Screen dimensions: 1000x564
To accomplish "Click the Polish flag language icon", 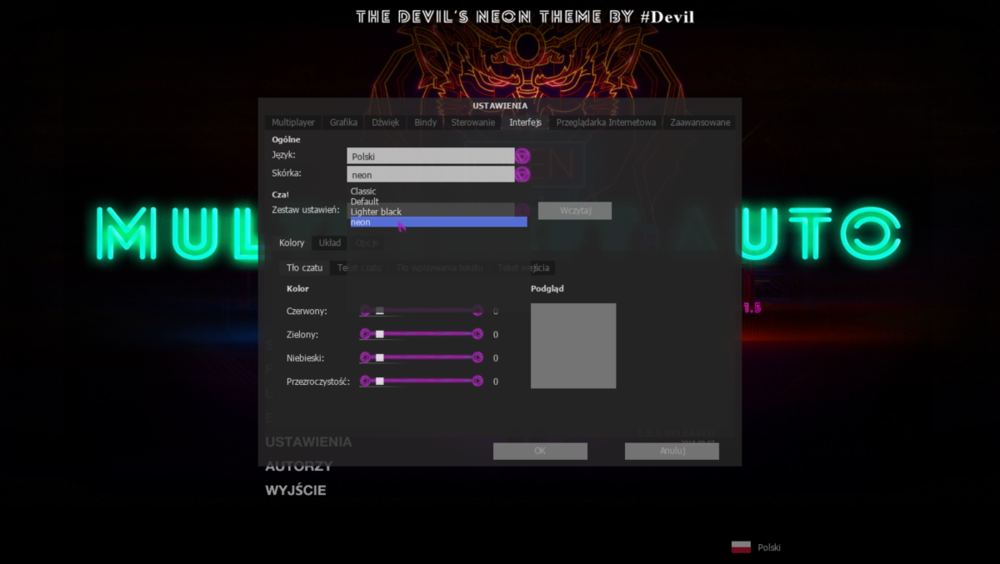I will 741,547.
